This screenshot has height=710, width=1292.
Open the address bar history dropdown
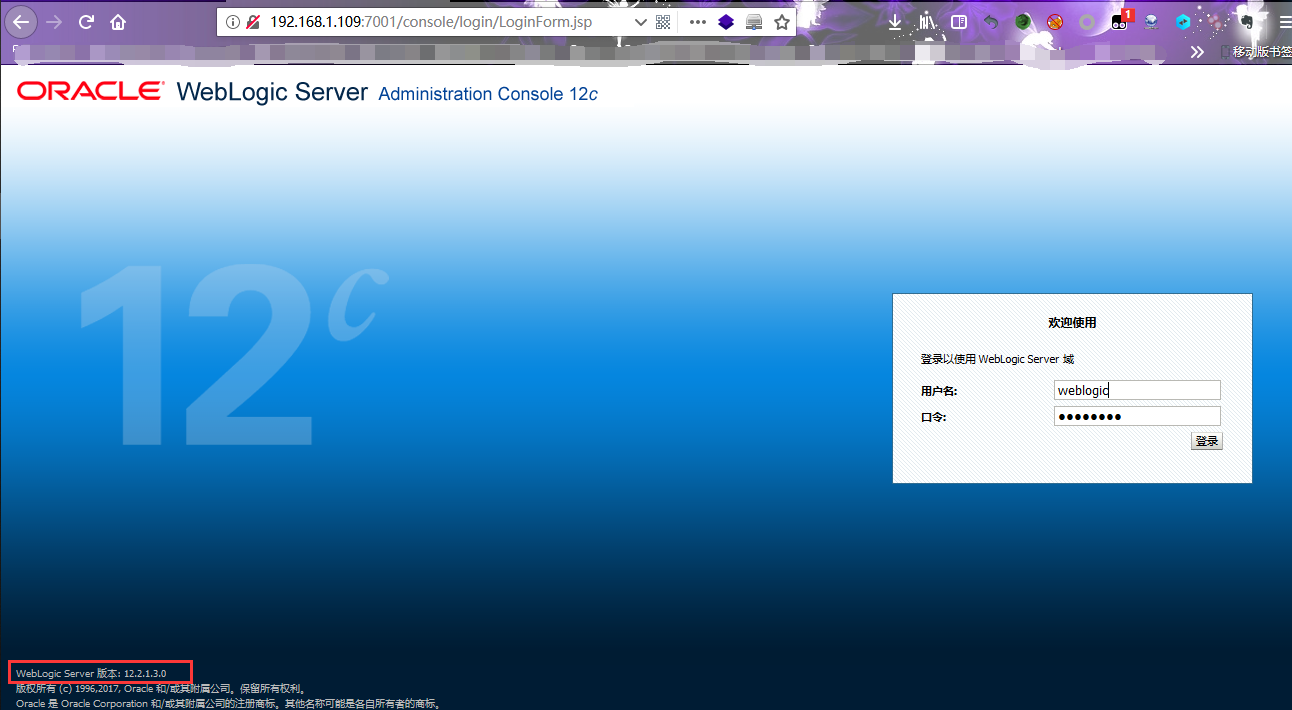coord(641,22)
